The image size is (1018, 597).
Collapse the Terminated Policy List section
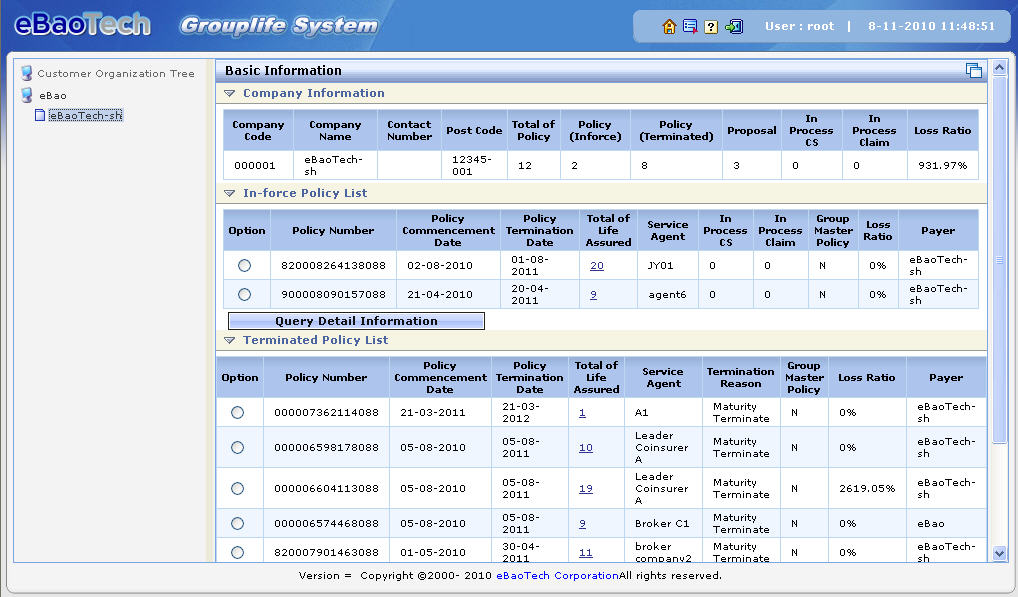coord(229,340)
